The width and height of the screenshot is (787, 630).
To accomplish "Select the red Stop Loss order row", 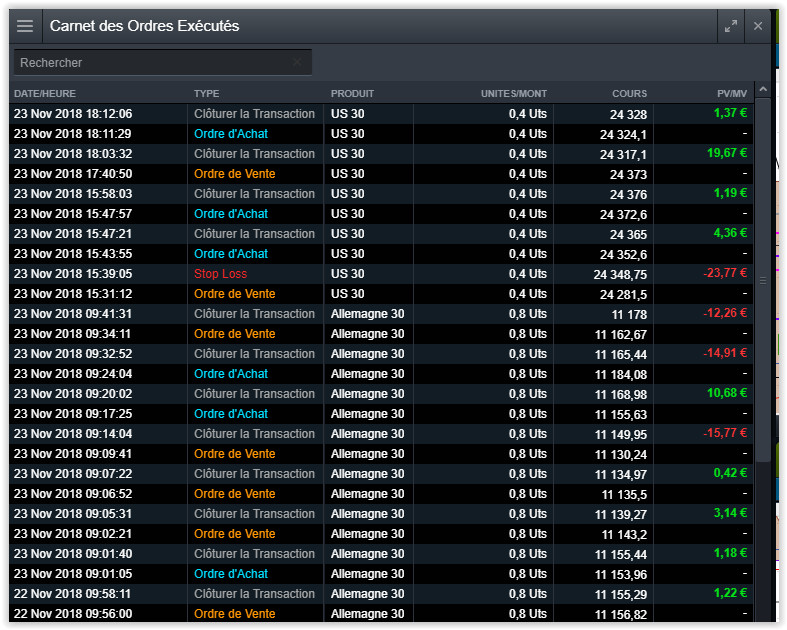I will (220, 274).
